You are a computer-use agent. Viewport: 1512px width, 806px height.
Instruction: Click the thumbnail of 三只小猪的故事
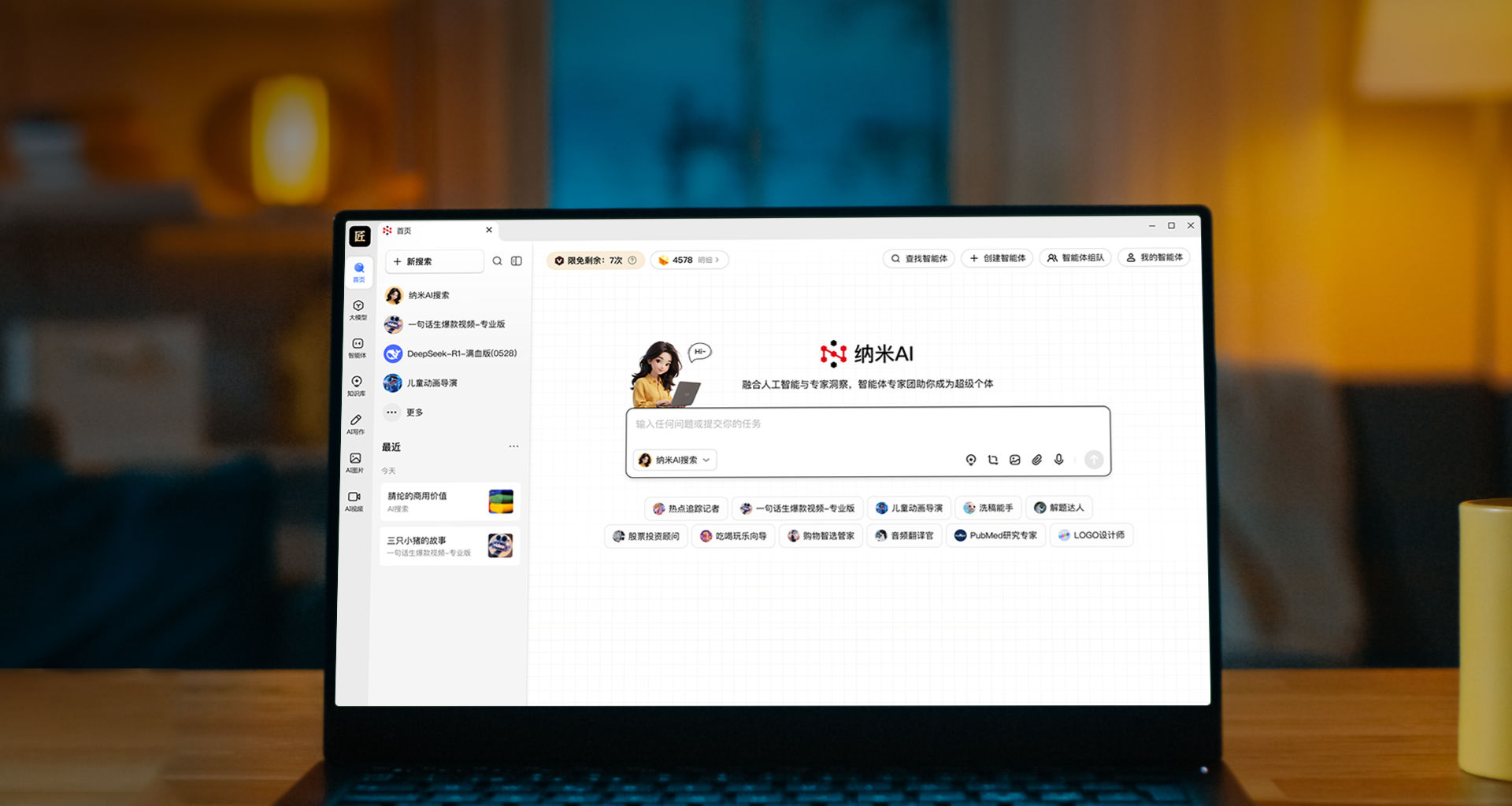point(500,545)
